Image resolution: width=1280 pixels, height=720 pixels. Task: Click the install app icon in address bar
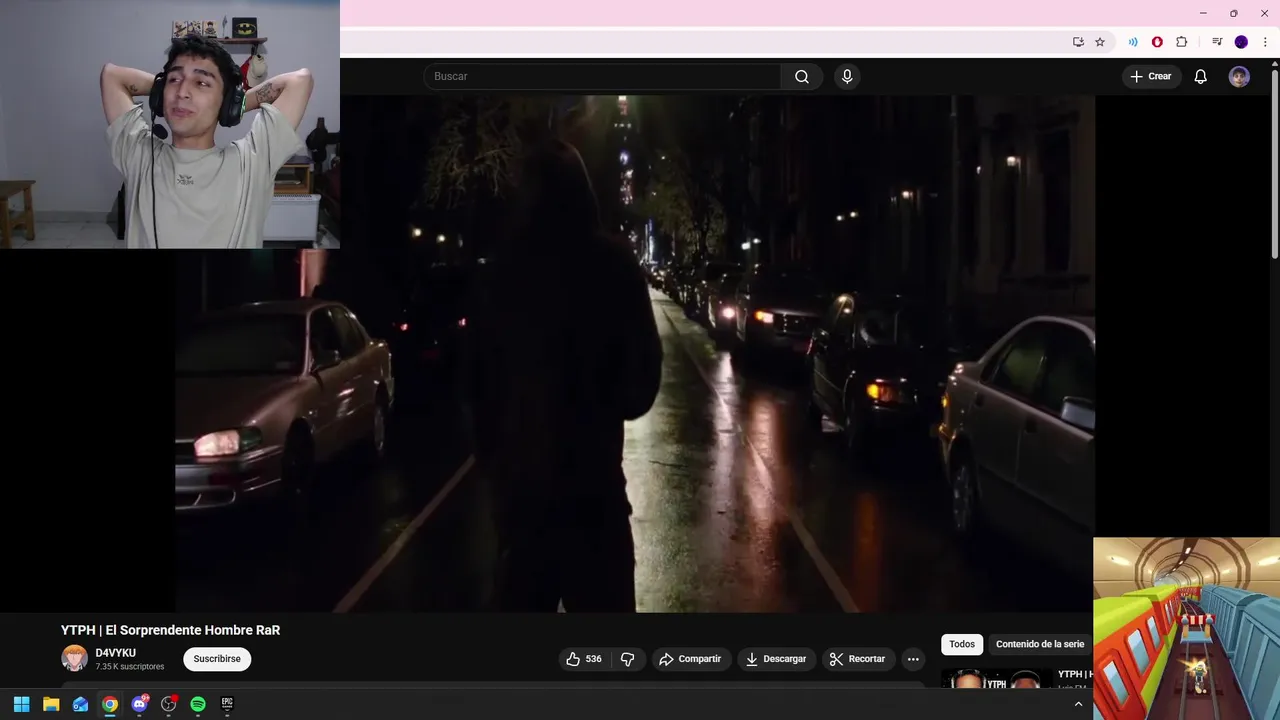[x=1078, y=42]
